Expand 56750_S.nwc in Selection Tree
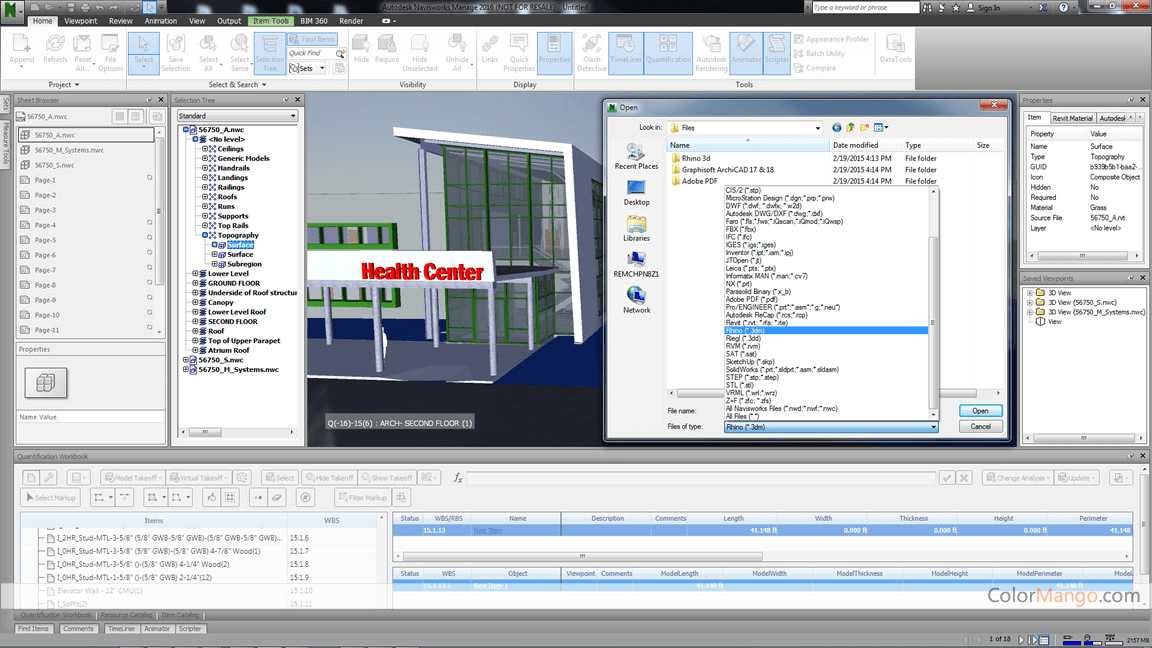Screen dimensions: 1152x648 (x=186, y=360)
